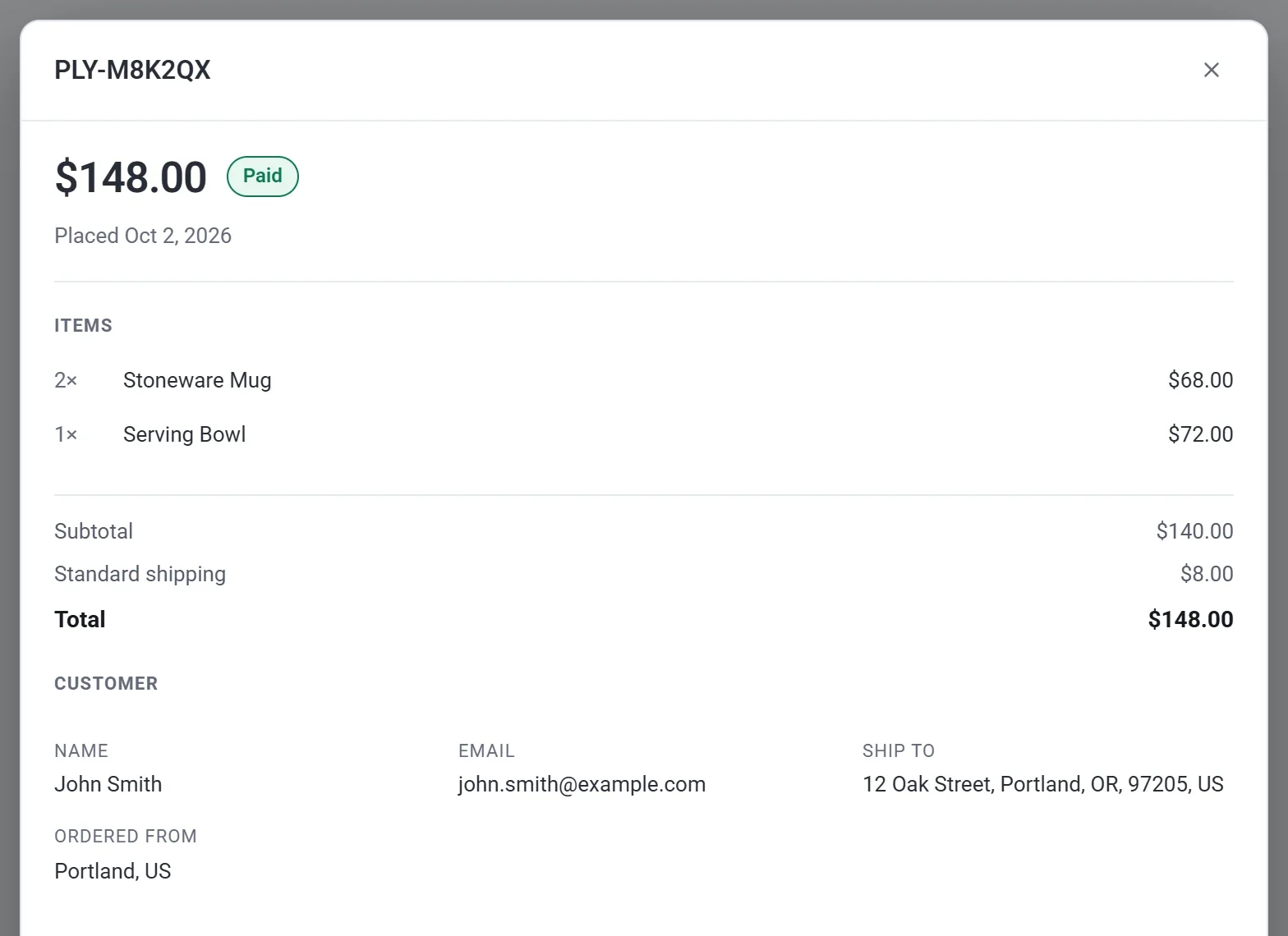Click the $72.00 Serving Bowl price

1200,434
